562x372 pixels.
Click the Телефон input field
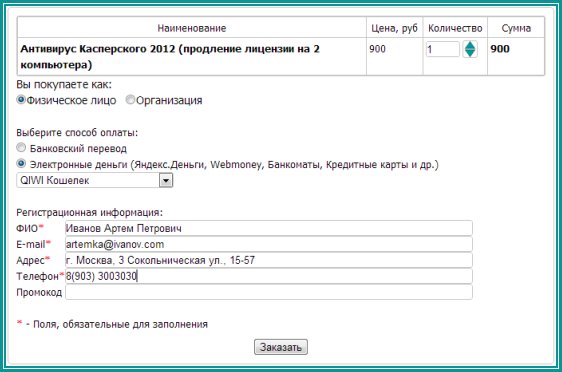[x=268, y=276]
